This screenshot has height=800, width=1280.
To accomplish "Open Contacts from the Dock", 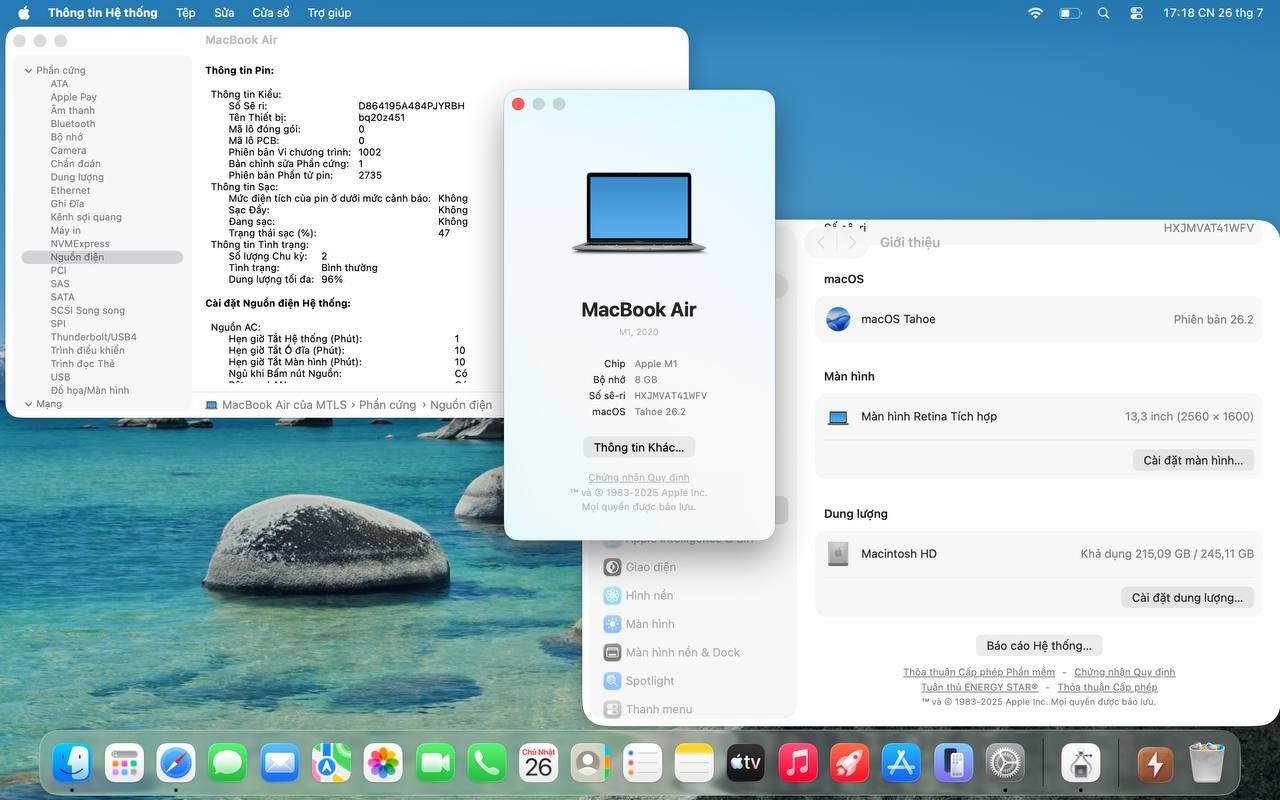I will (x=590, y=764).
